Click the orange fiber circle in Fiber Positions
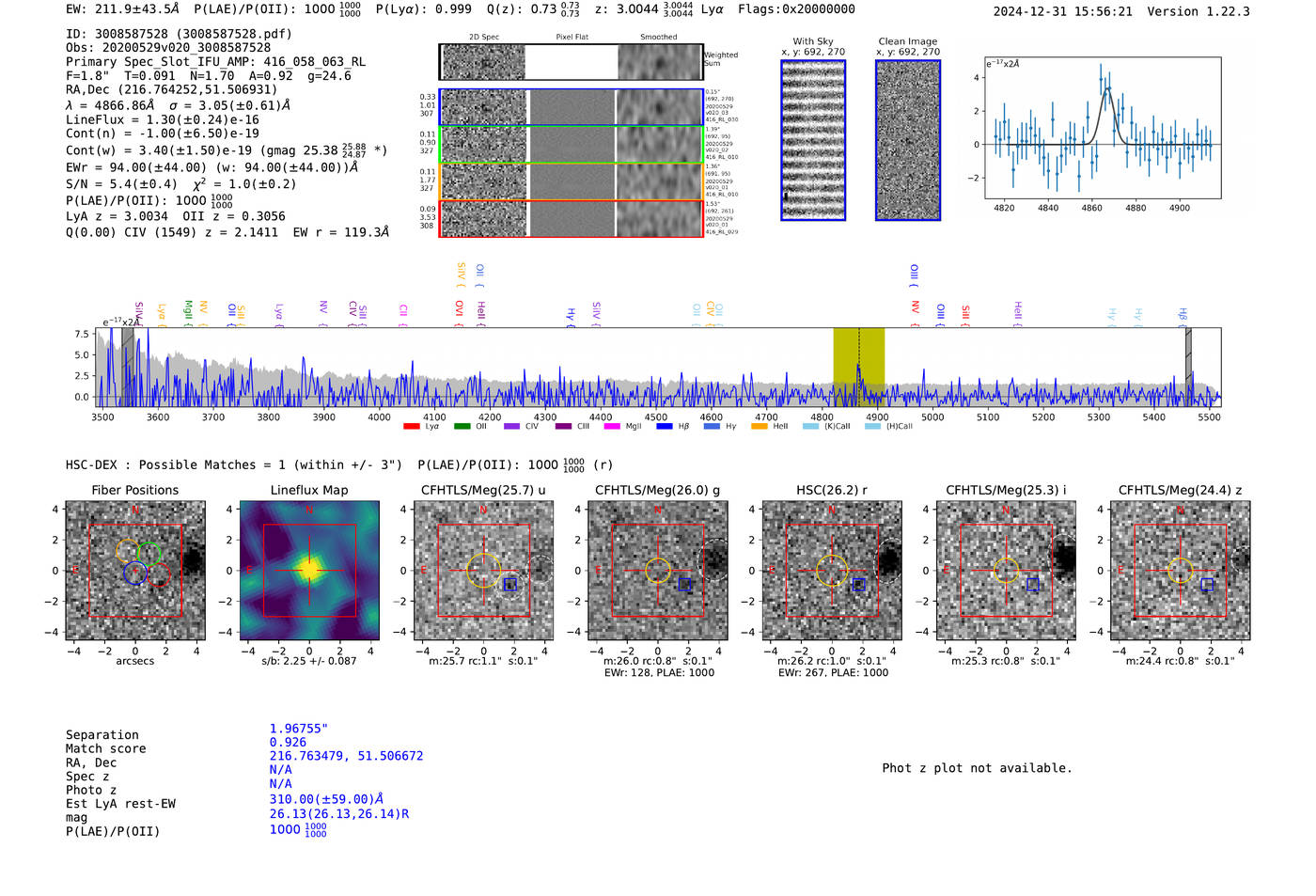This screenshot has height=896, width=1316. 127,552
